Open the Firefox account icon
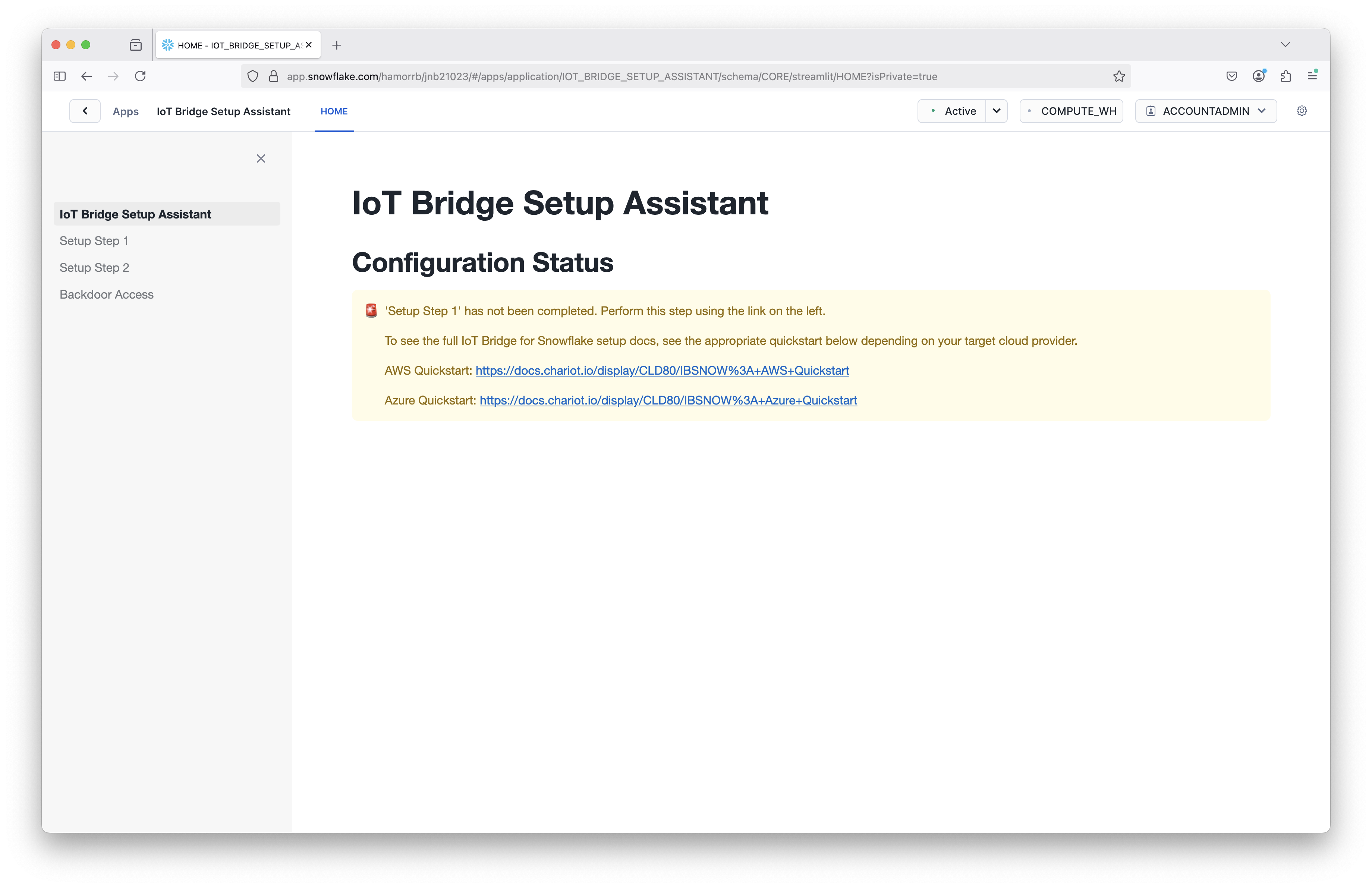This screenshot has width=1372, height=888. tap(1259, 76)
